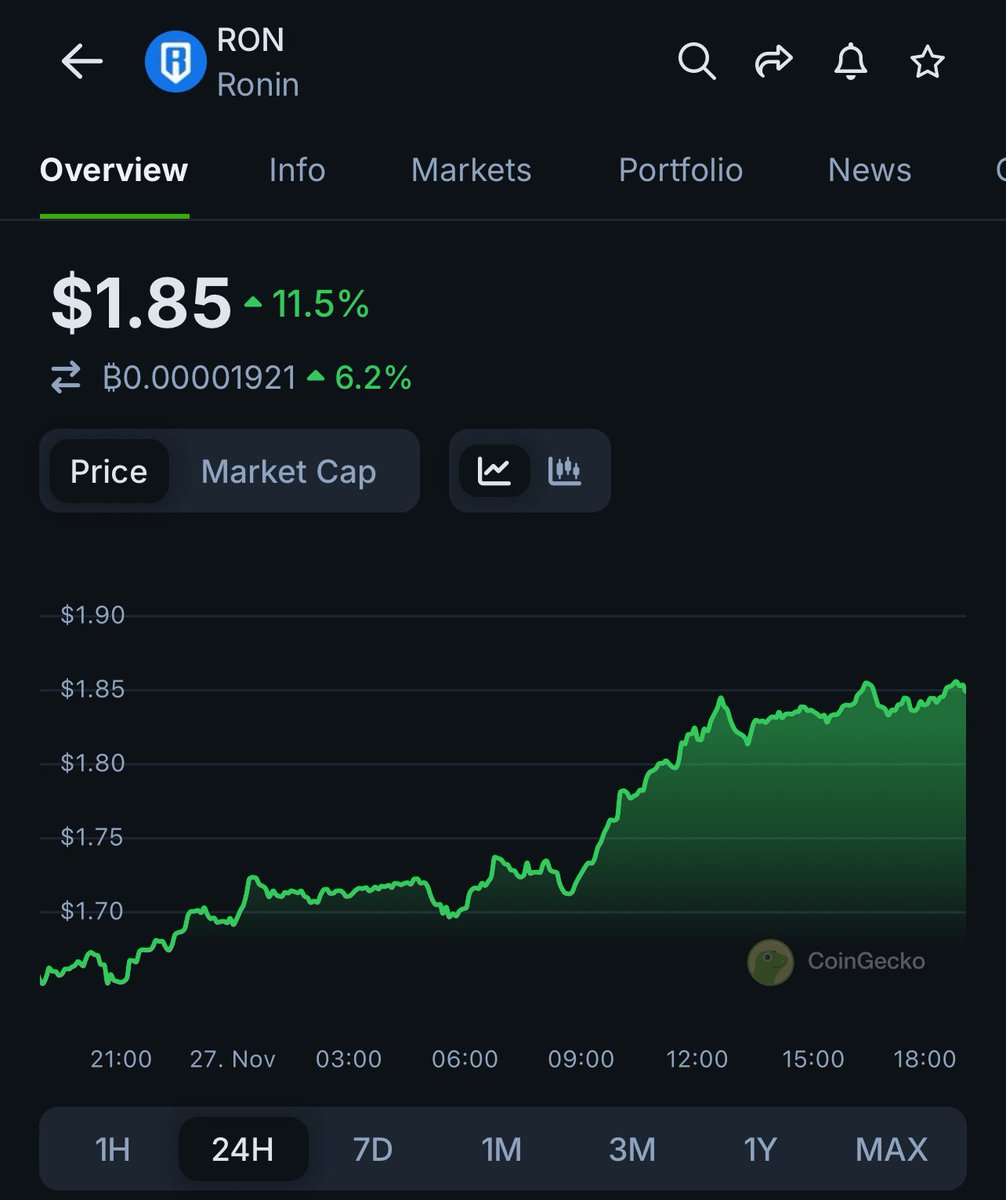This screenshot has height=1200, width=1006.
Task: Tap the $1.70 axis label
Action: pyautogui.click(x=93, y=911)
